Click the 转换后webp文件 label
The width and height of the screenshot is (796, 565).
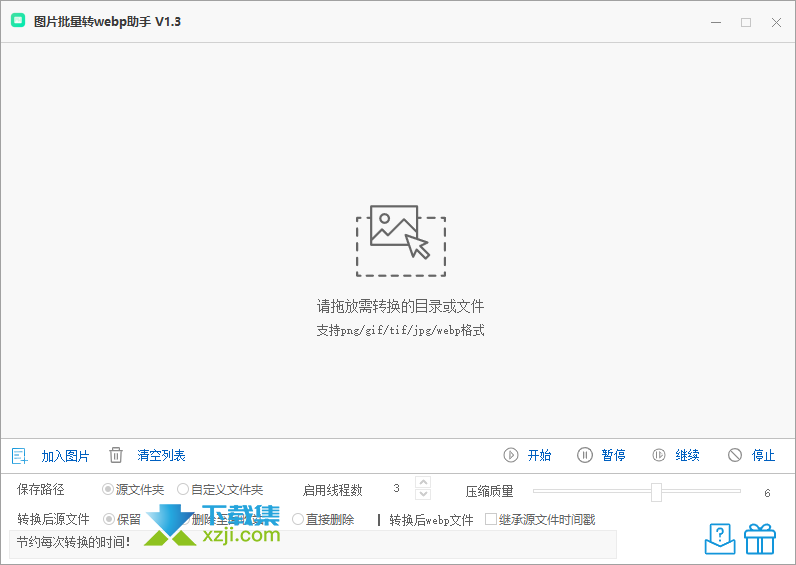point(432,520)
